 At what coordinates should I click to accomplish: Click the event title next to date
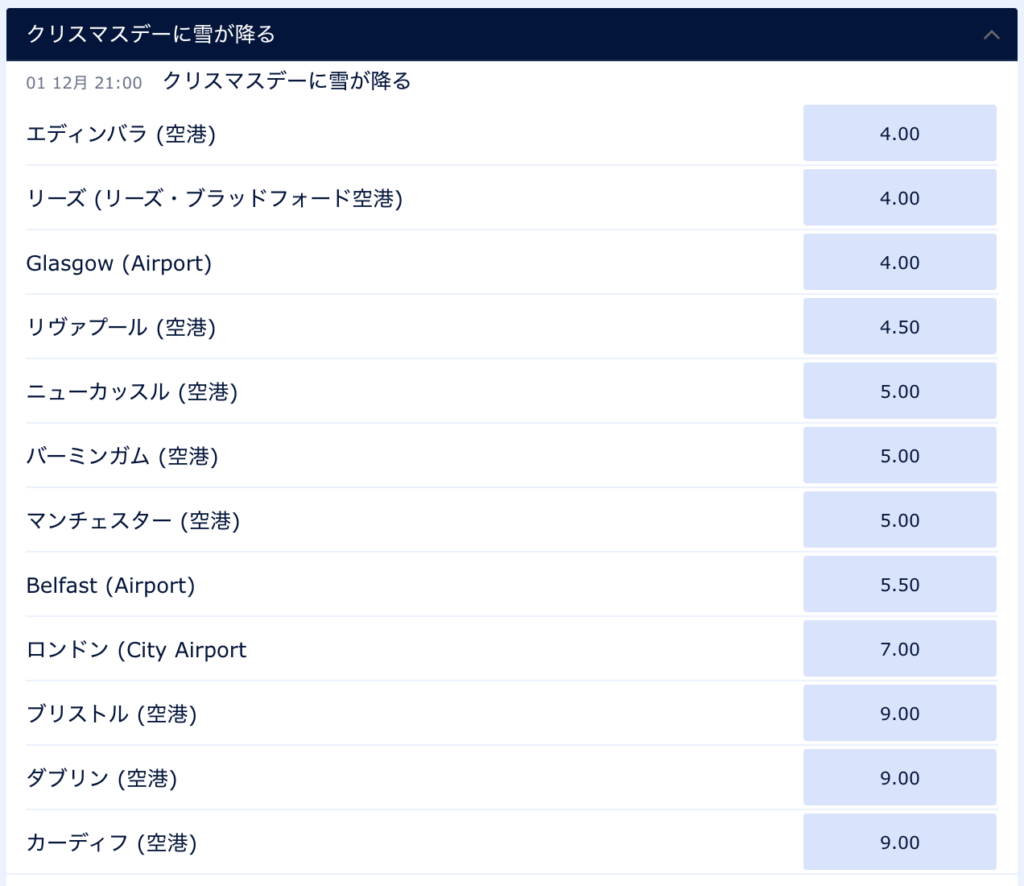(286, 82)
